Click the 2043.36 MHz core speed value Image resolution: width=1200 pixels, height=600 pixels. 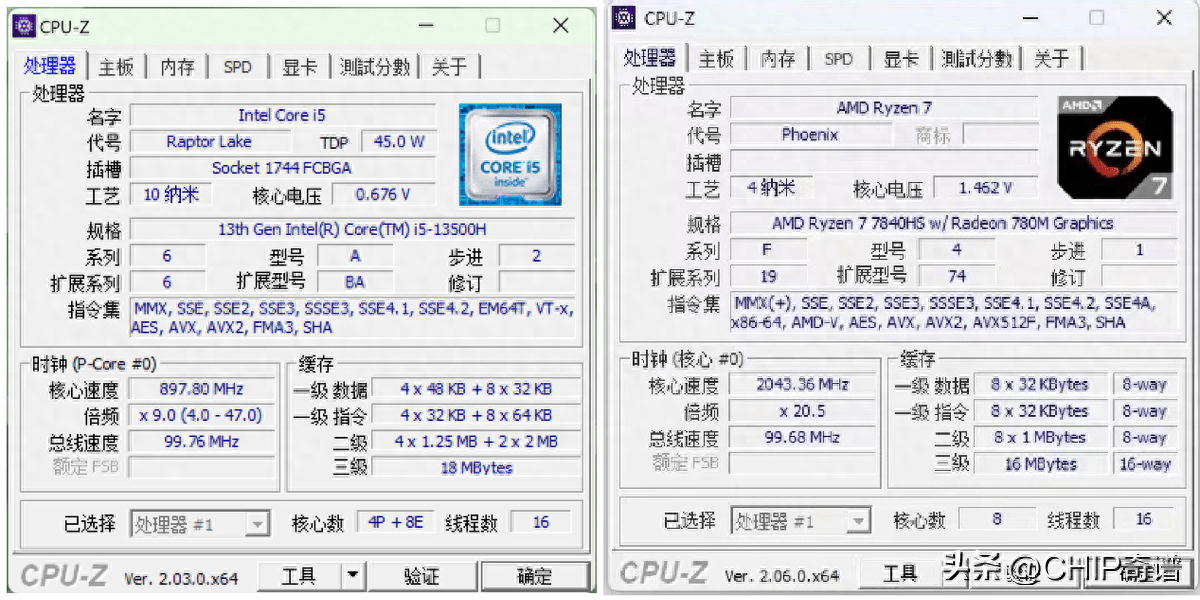pyautogui.click(x=803, y=384)
